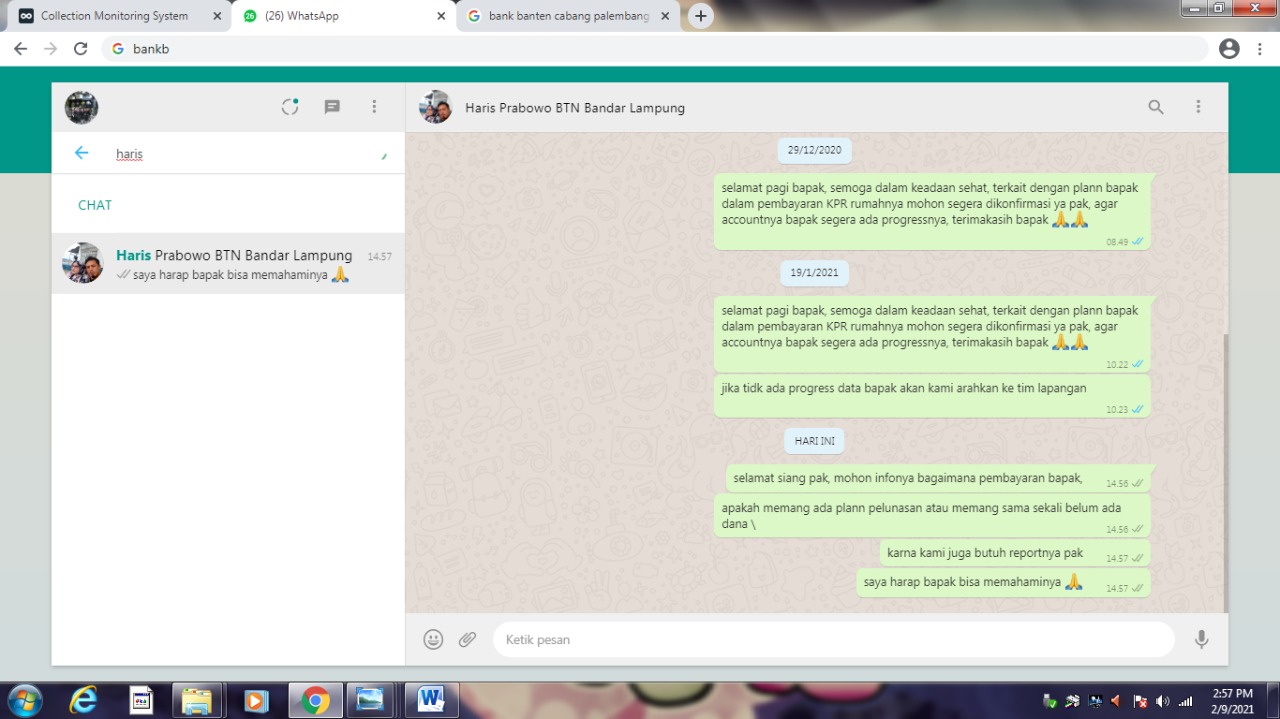Click the chat scrollbar
The height and width of the screenshot is (719, 1280).
pos(1224,470)
